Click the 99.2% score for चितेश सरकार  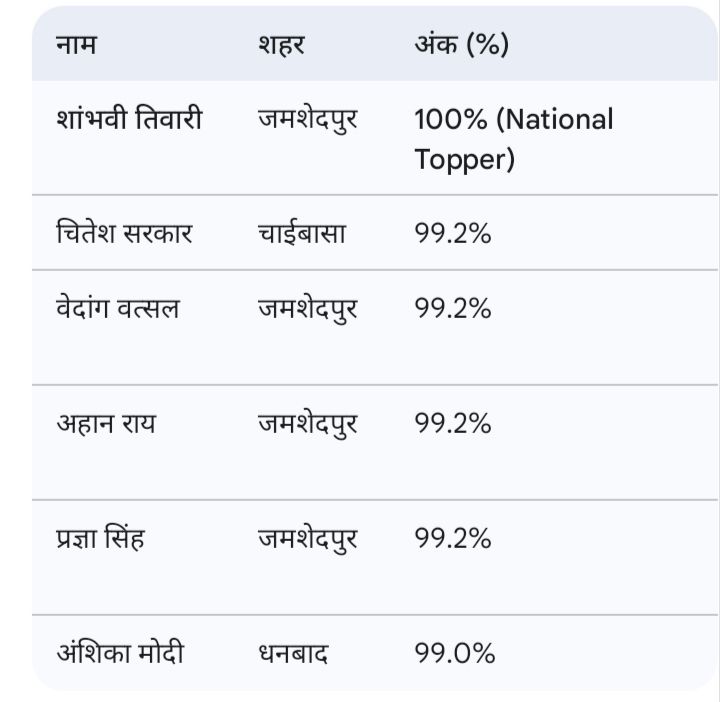tap(453, 233)
